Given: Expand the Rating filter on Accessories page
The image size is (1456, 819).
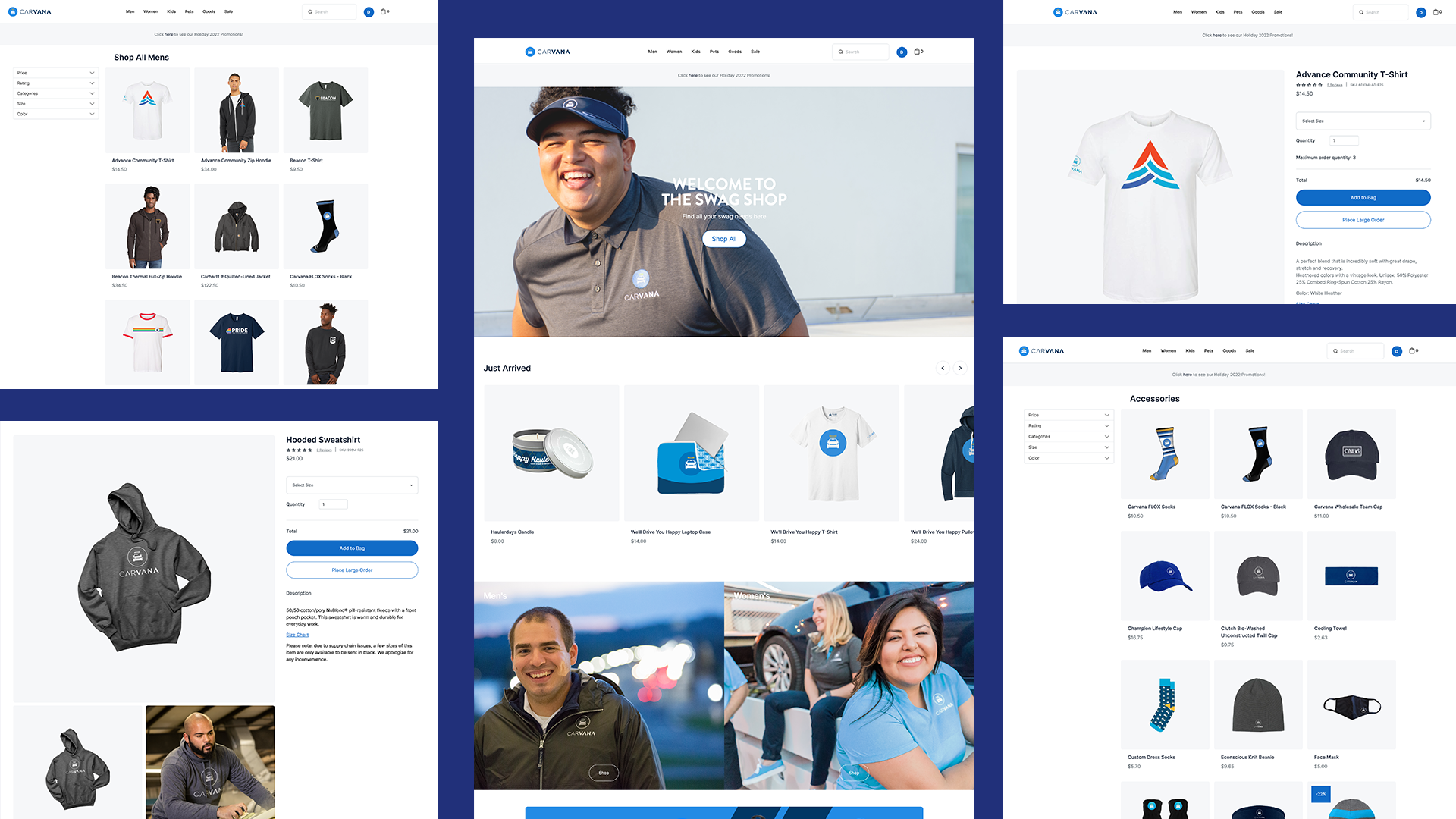Looking at the screenshot, I should [x=1068, y=425].
